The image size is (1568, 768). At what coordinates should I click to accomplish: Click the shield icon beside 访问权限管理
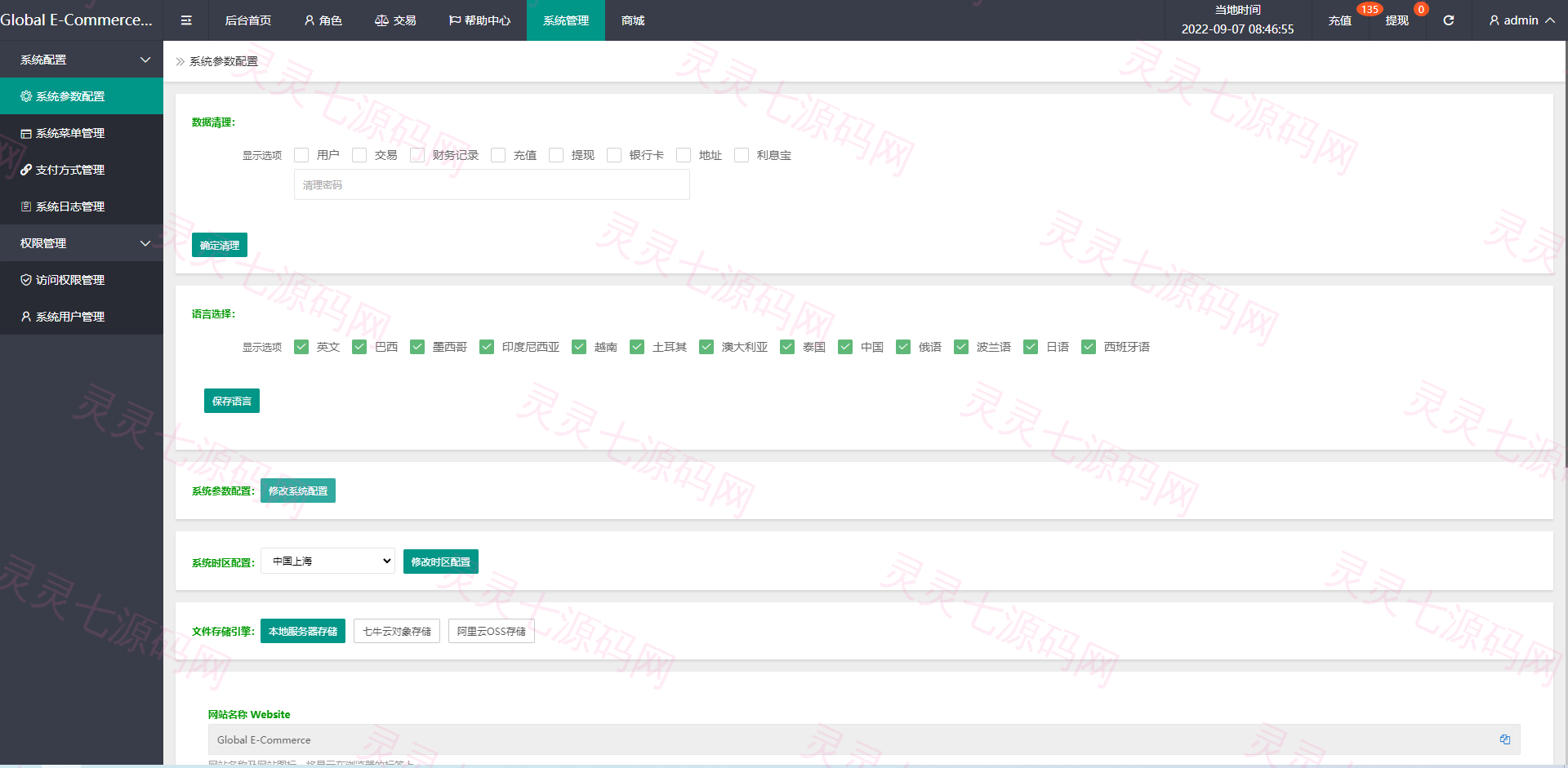pos(26,280)
